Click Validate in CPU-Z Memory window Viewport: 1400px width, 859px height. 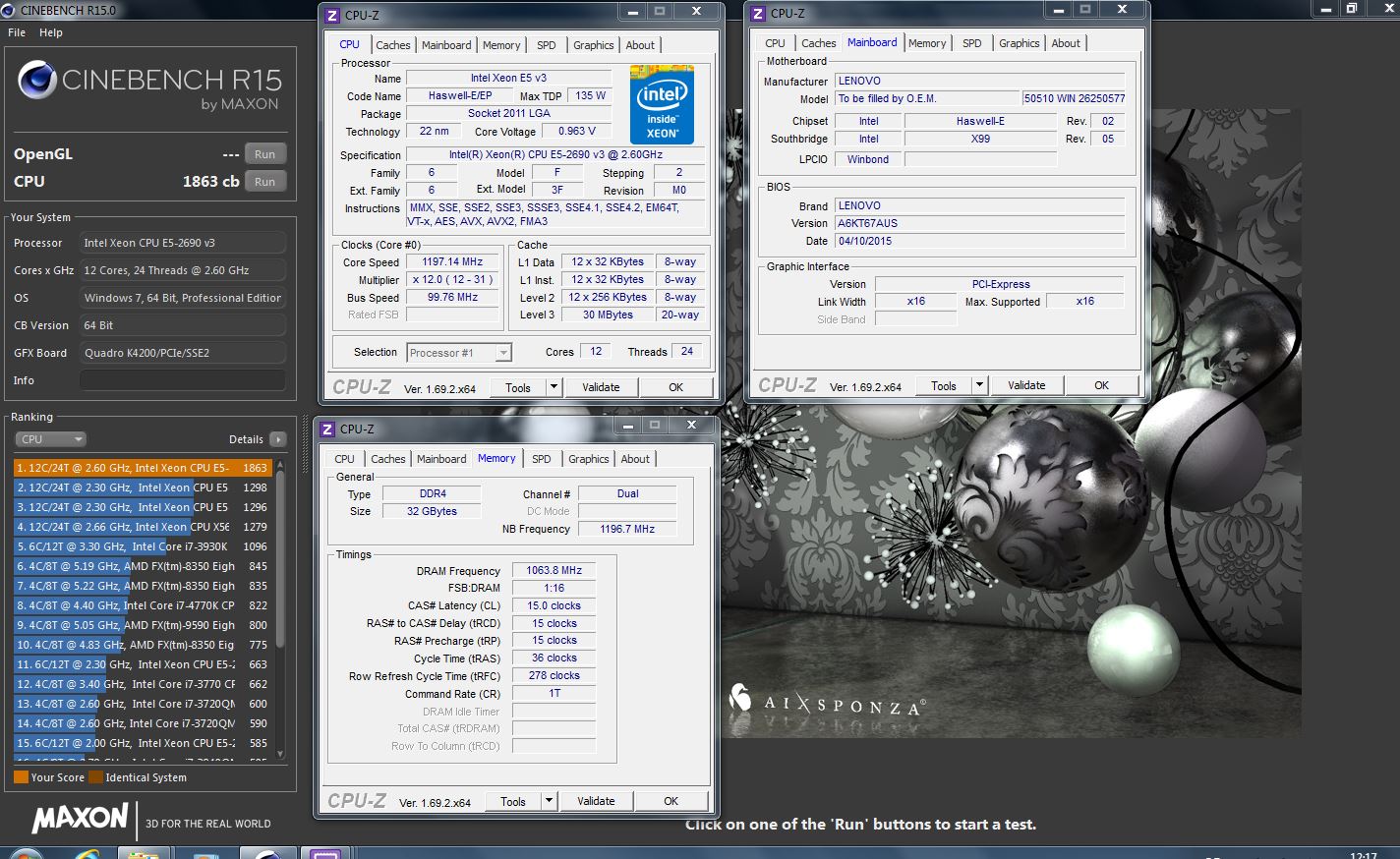[596, 801]
